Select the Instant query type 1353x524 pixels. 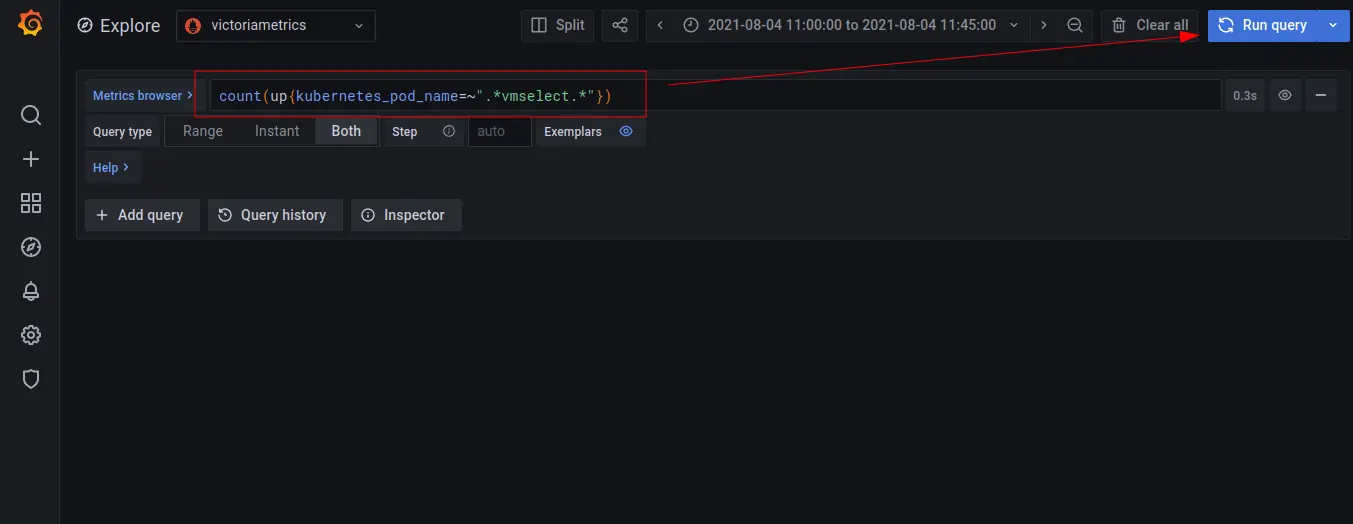(x=277, y=131)
